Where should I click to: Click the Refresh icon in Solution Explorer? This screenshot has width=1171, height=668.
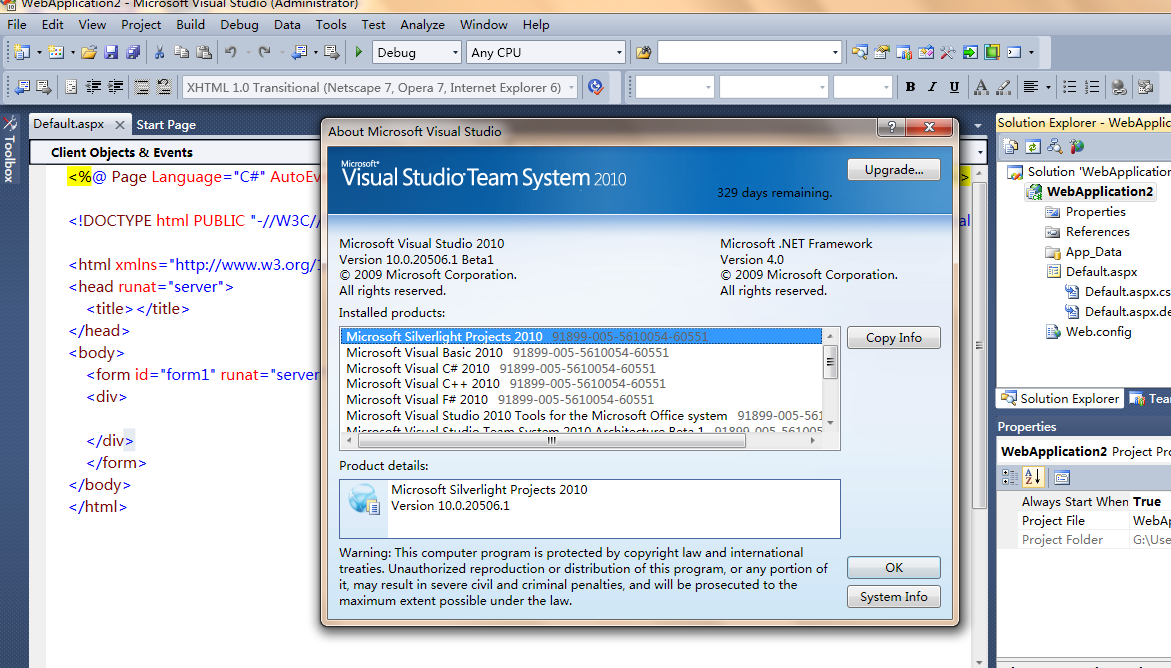1033,146
